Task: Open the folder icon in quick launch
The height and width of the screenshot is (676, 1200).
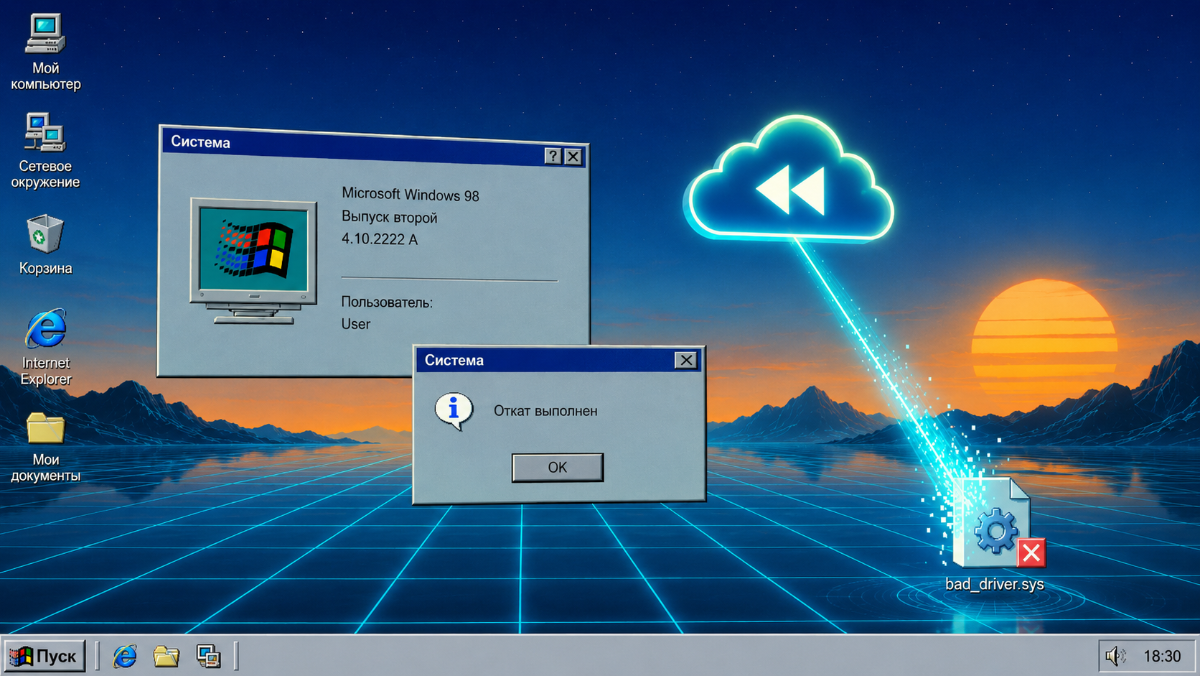Action: 166,656
